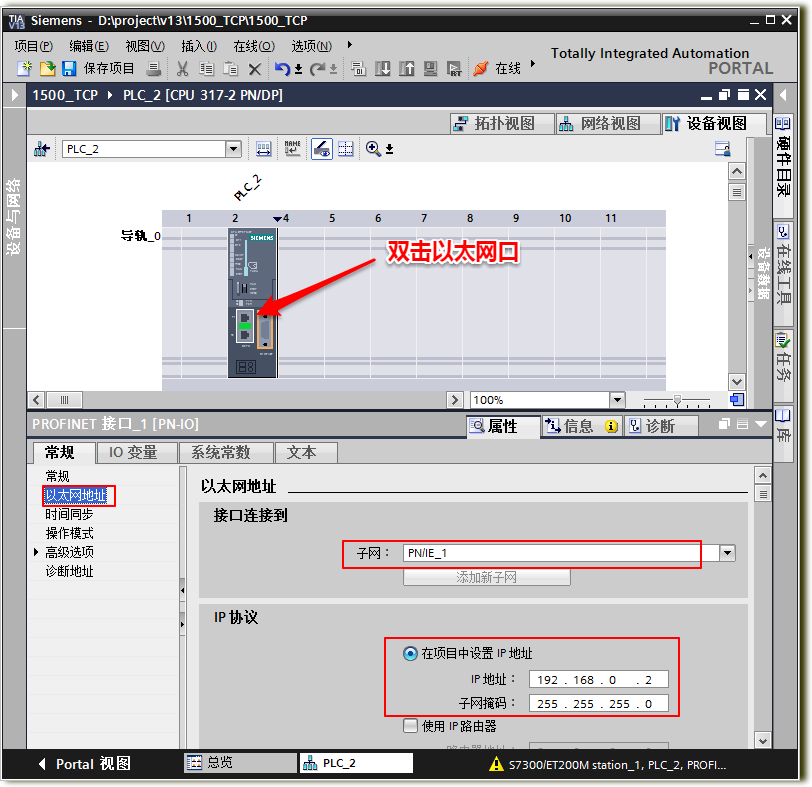
Task: Select the Ethernet port on the CPU
Action: point(245,326)
